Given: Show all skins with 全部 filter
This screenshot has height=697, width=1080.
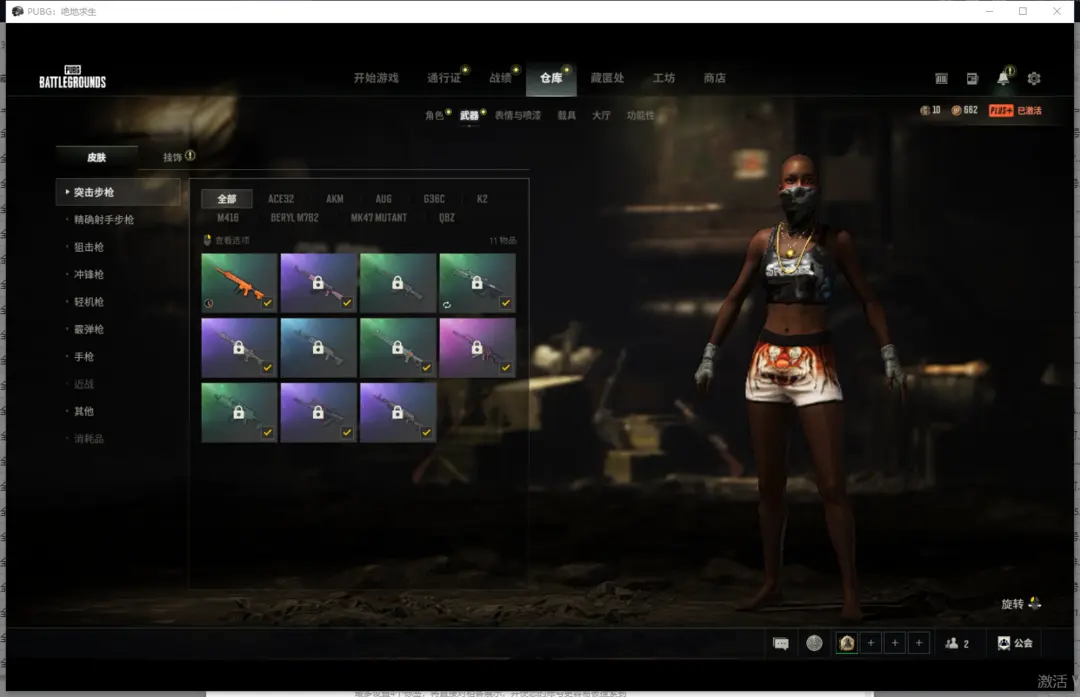Looking at the screenshot, I should [x=227, y=199].
